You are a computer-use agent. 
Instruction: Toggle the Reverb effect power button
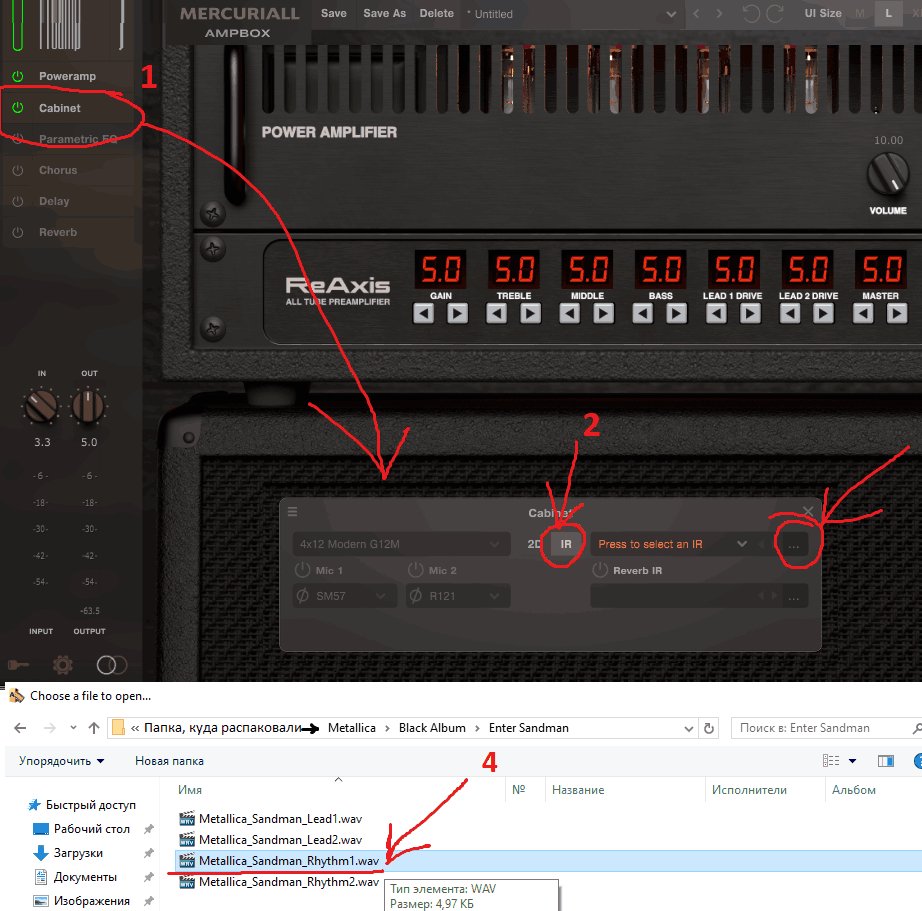pyautogui.click(x=17, y=232)
